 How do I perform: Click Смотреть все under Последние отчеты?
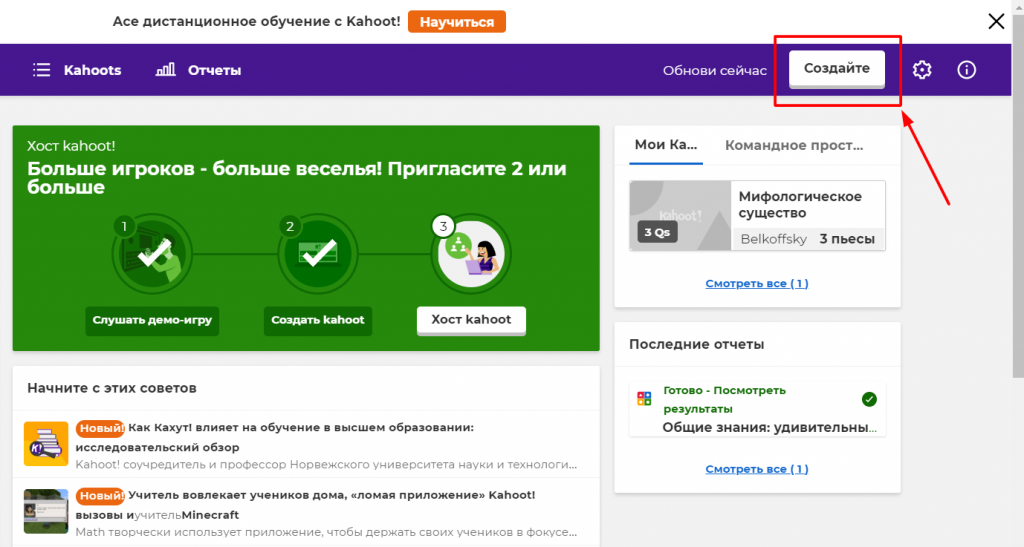(x=757, y=469)
